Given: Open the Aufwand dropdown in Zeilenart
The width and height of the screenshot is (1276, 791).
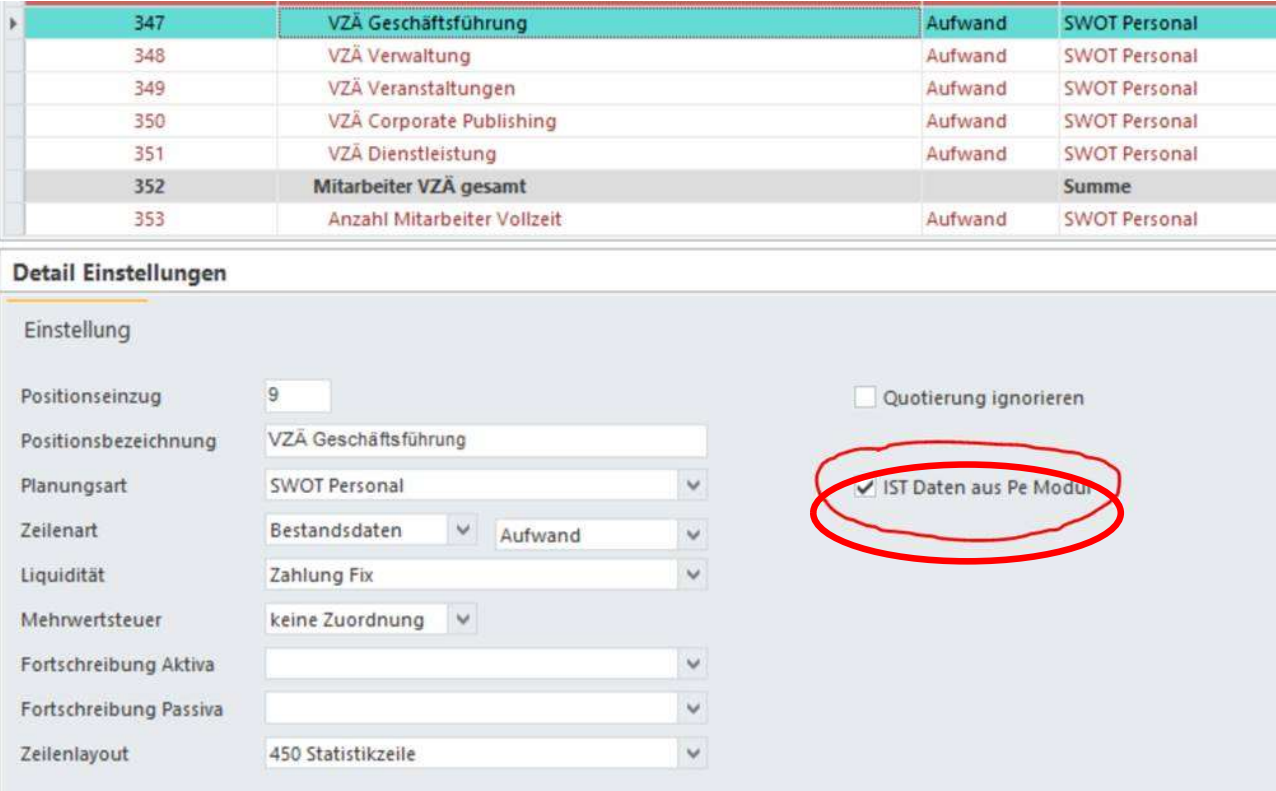Looking at the screenshot, I should 694,535.
